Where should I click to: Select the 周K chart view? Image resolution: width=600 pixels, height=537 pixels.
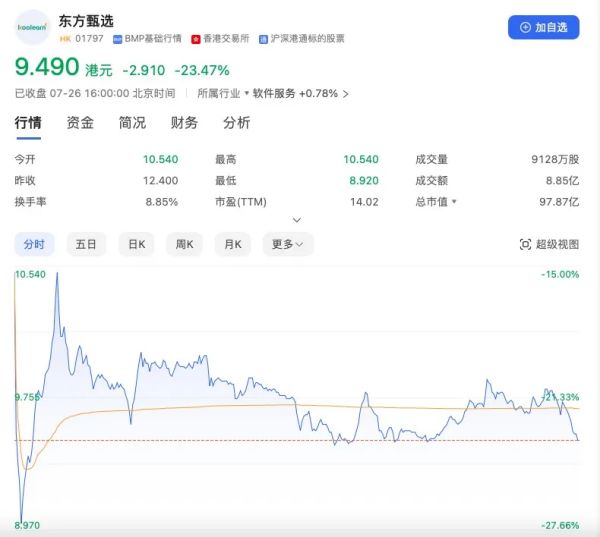point(184,244)
